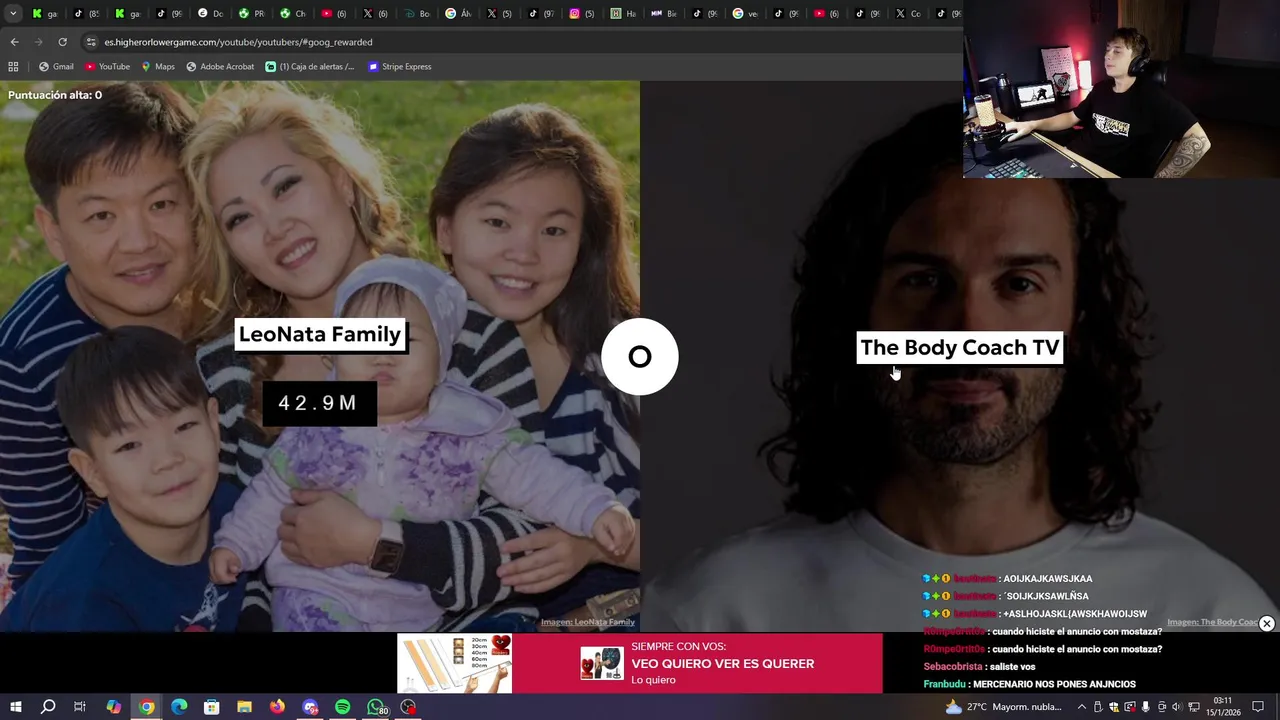The image size is (1280, 720).
Task: Open the Chrome apps grid shortcut
Action: pyautogui.click(x=13, y=67)
